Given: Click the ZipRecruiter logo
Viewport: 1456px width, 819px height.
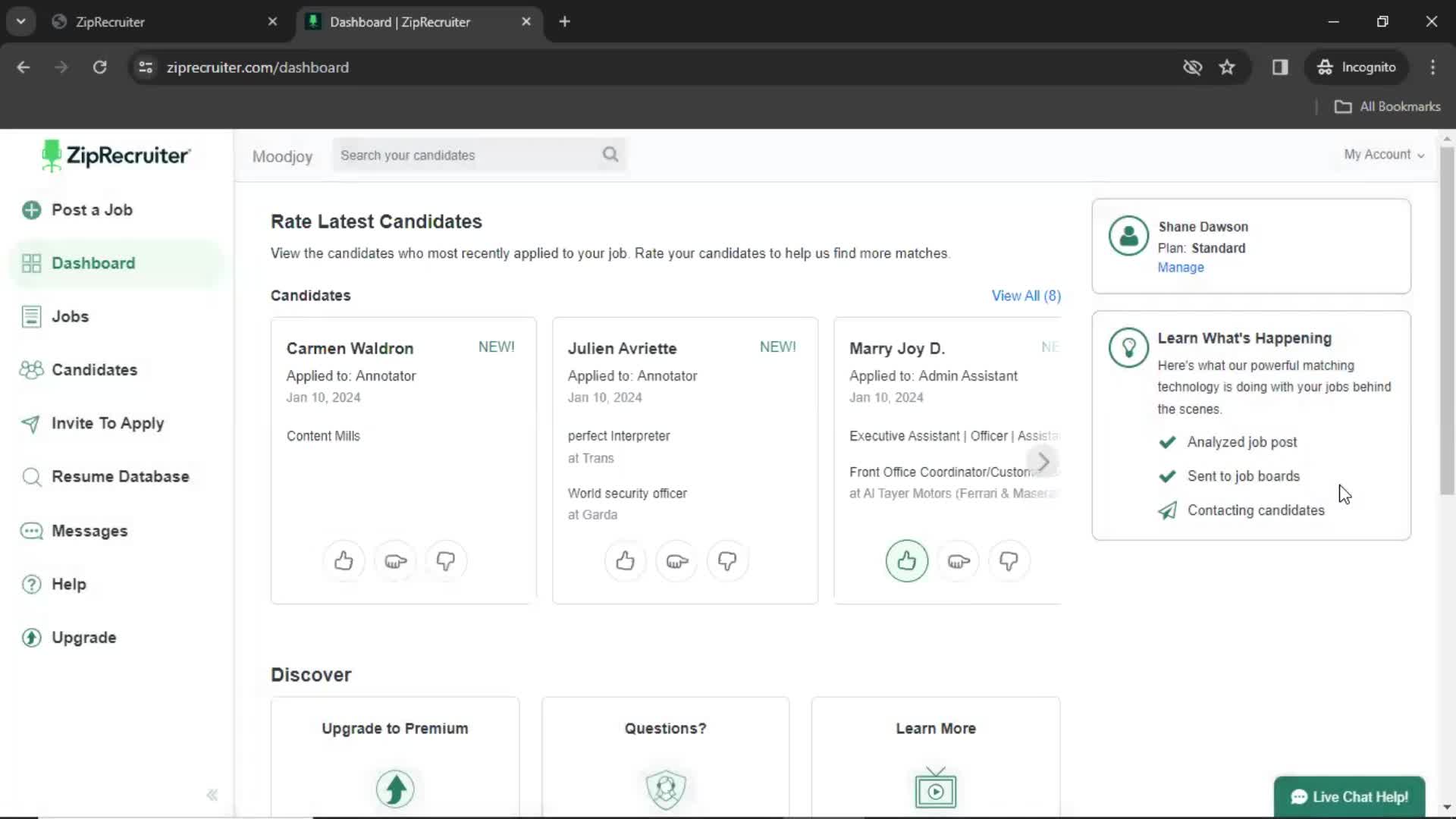Looking at the screenshot, I should pyautogui.click(x=115, y=155).
